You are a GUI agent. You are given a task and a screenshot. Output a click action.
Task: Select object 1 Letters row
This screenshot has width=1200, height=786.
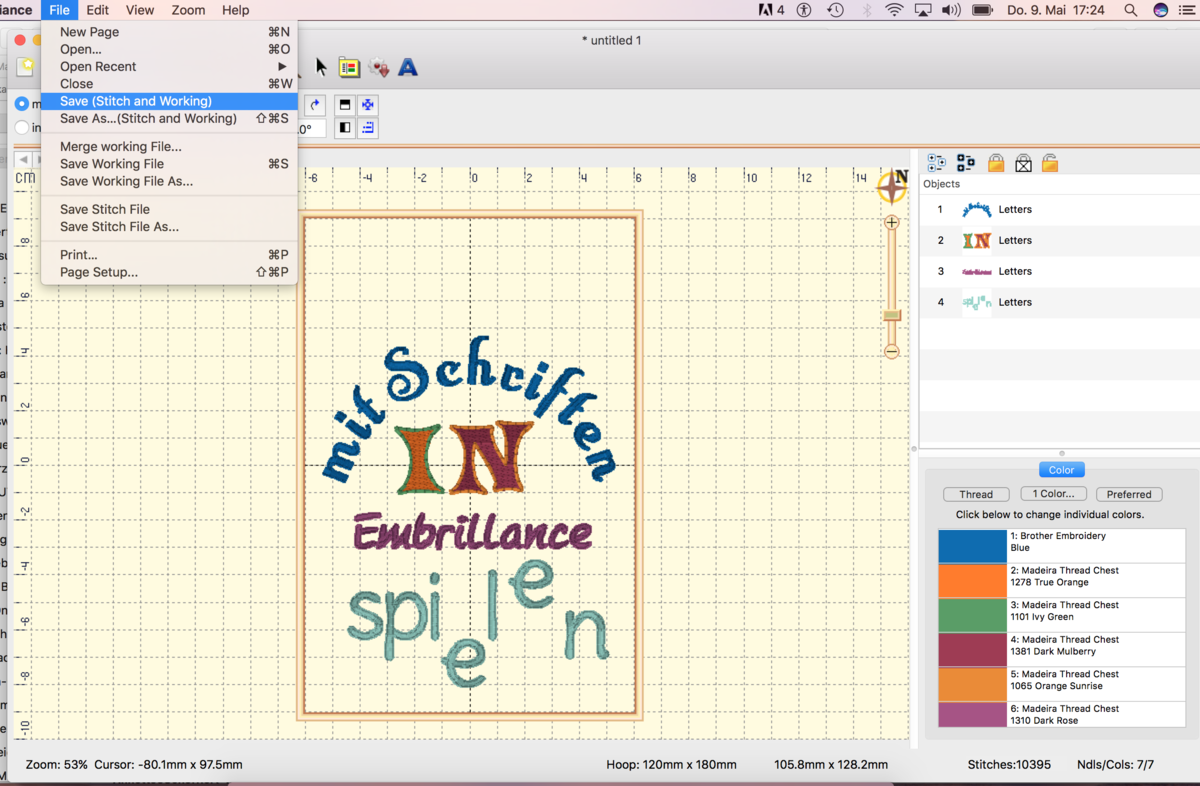[x=1060, y=210]
